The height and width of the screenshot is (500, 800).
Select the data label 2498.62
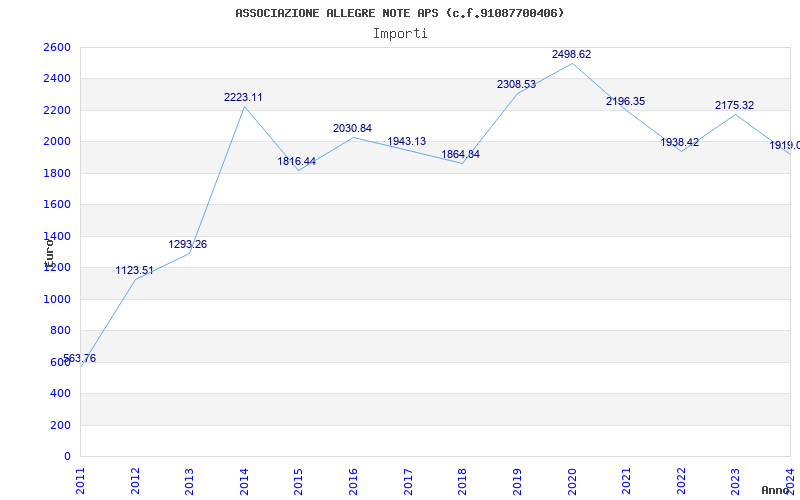point(571,55)
